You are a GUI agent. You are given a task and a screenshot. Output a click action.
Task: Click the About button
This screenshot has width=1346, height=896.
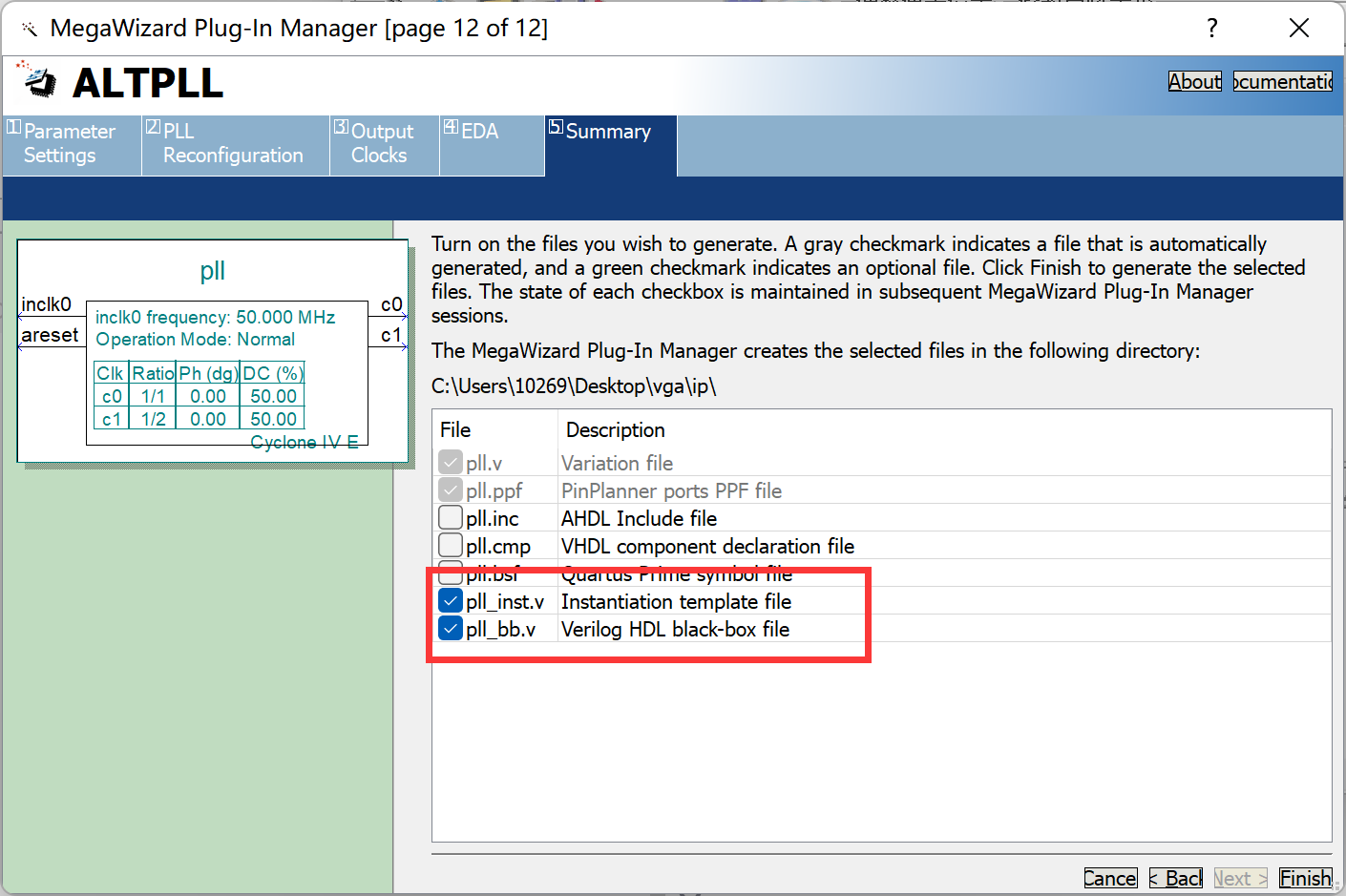pyautogui.click(x=1195, y=82)
